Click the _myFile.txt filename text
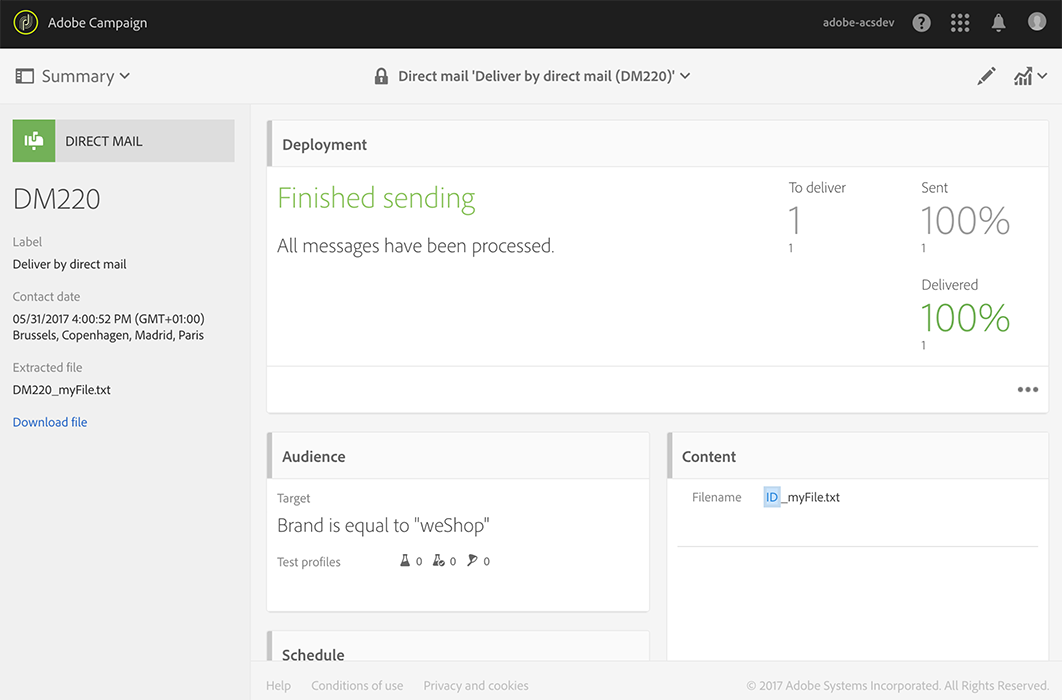Screen dimensions: 1062x700 (810, 497)
